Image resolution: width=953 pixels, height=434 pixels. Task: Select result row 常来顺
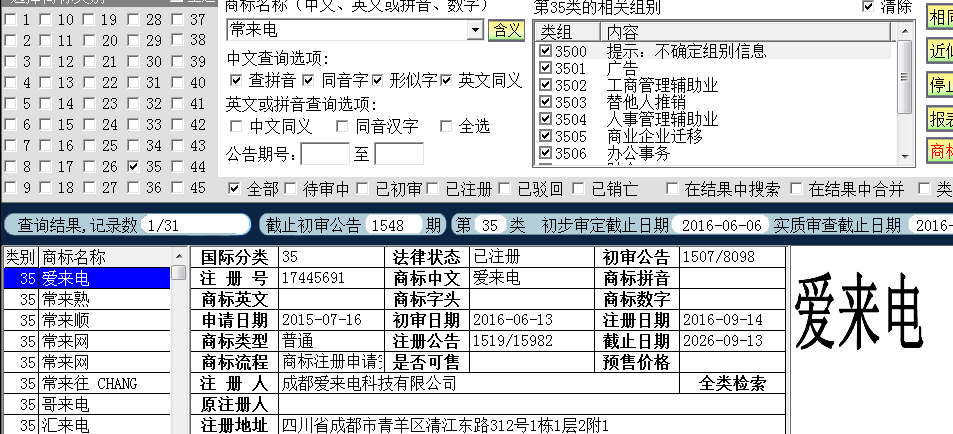pos(87,320)
